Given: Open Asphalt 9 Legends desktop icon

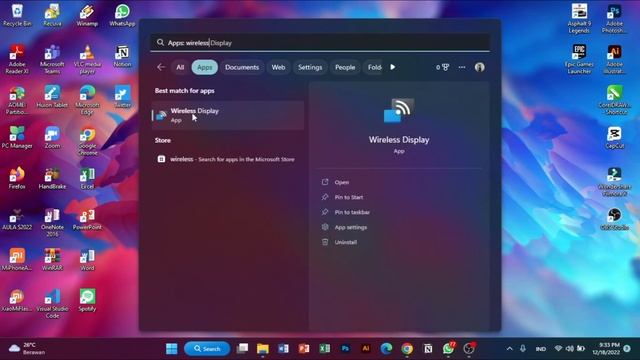Looking at the screenshot, I should (579, 18).
